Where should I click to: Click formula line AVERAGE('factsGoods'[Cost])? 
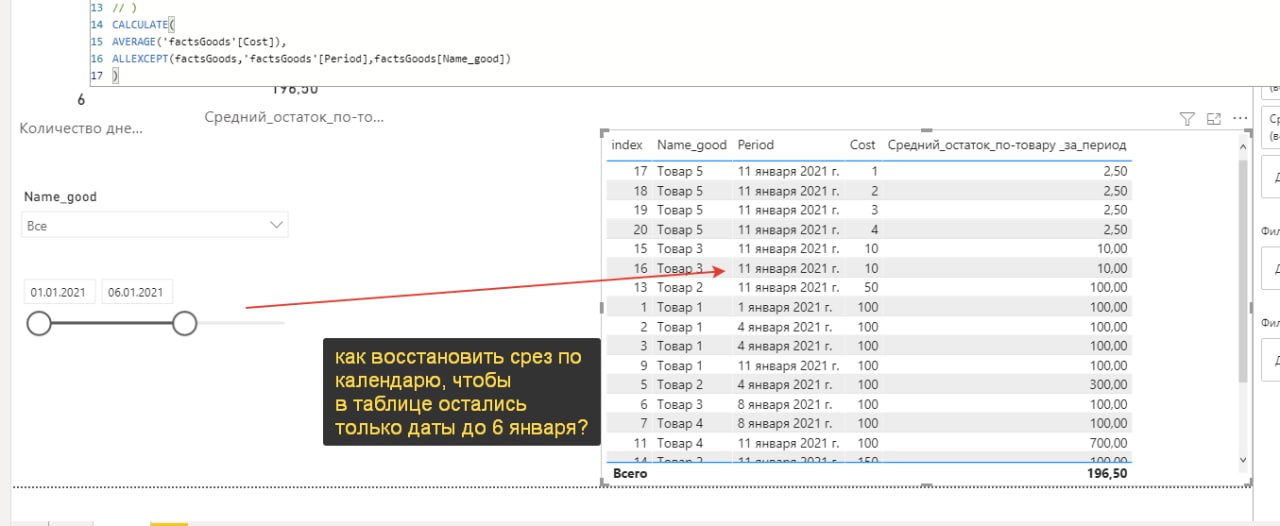(200, 42)
